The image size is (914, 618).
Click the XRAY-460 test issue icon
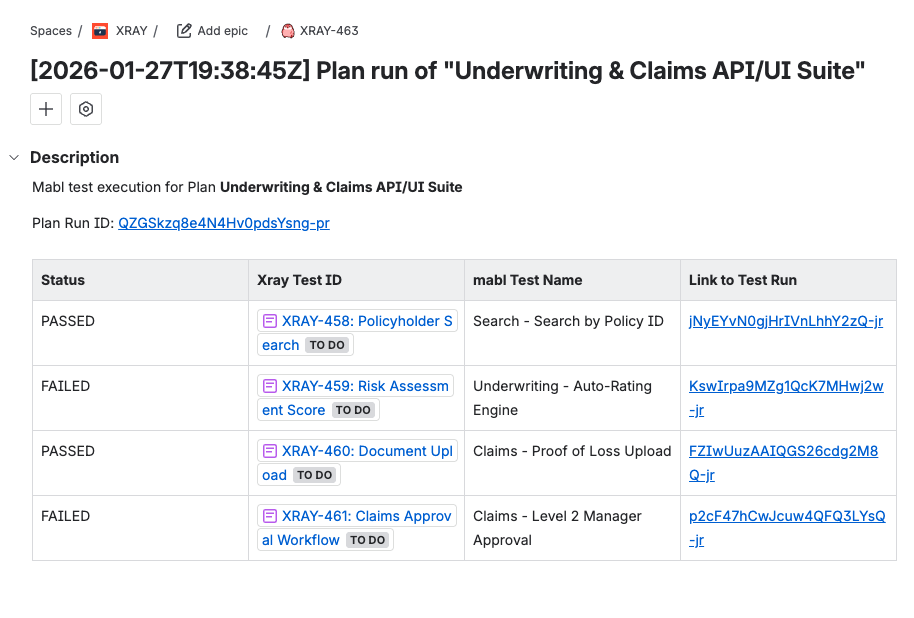tap(270, 451)
